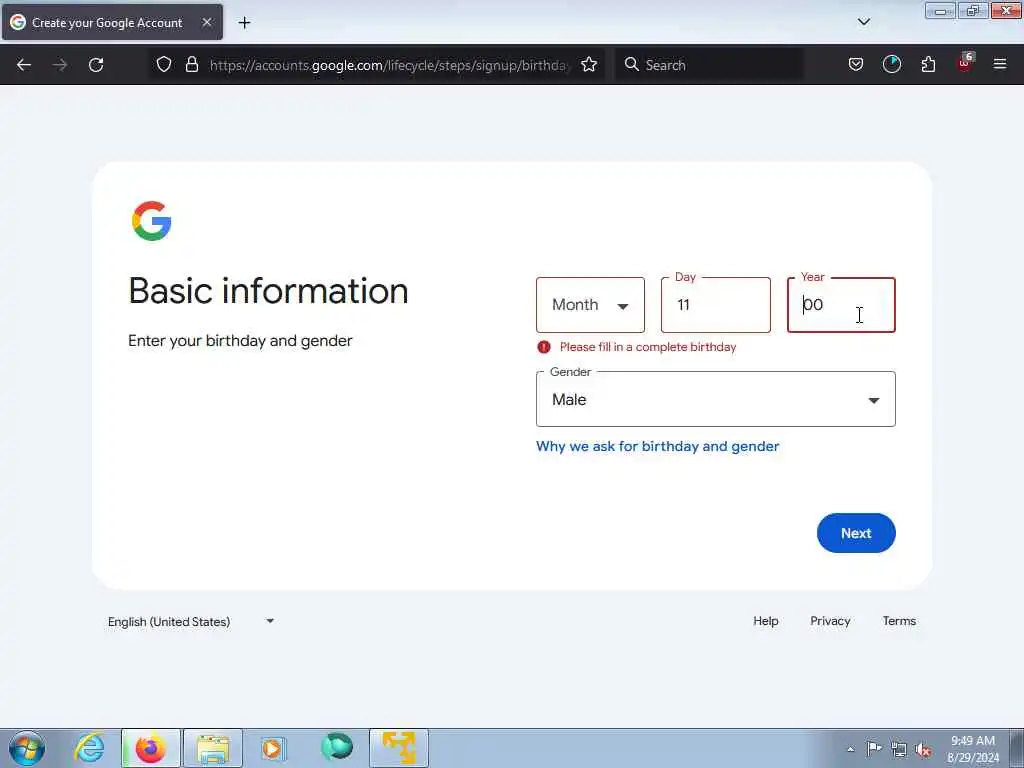The image size is (1024, 768).
Task: Open the Month dropdown
Action: [x=590, y=305]
